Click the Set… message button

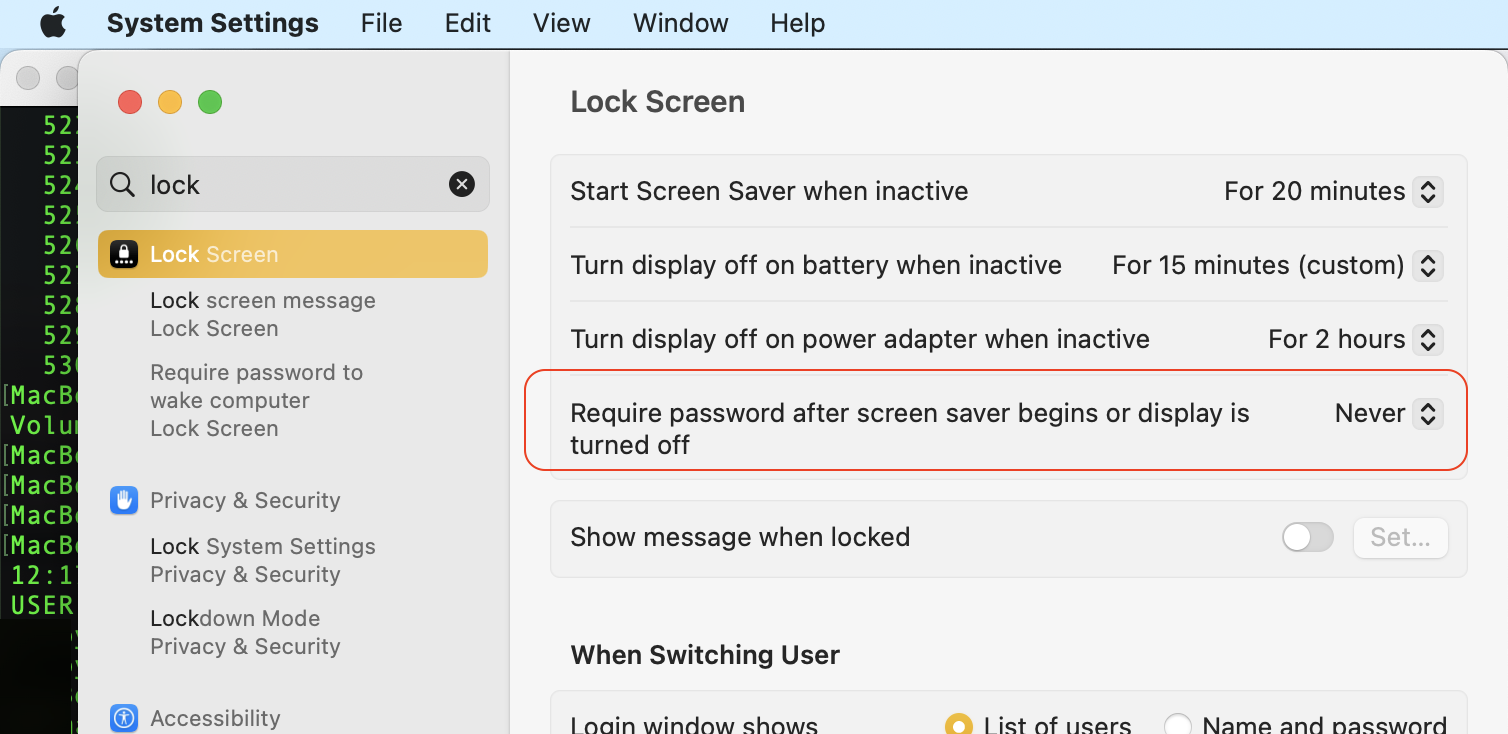(x=1400, y=537)
